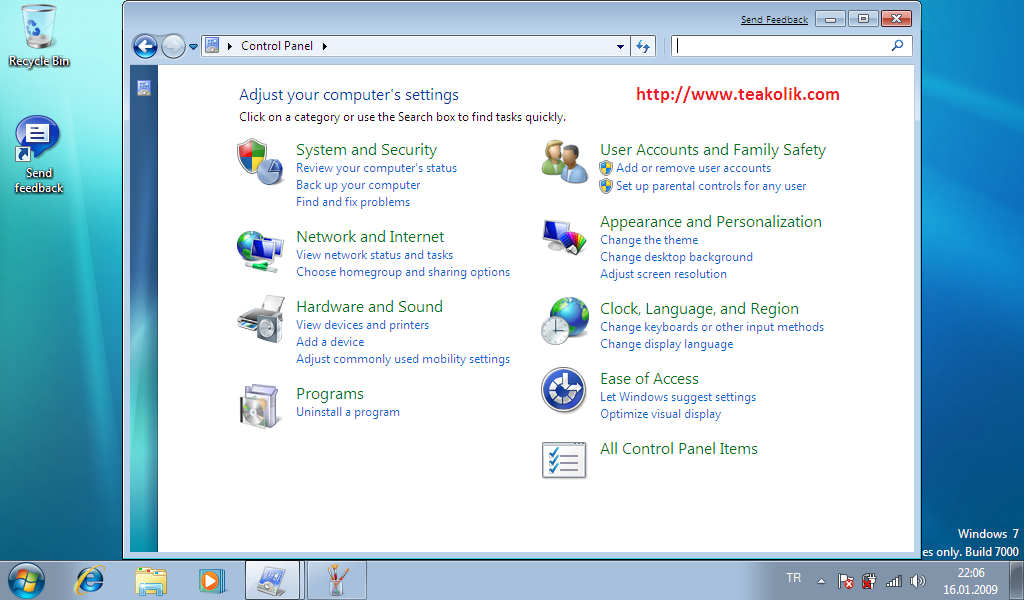The height and width of the screenshot is (600, 1024).
Task: Open the recent pages dropdown arrow
Action: pos(193,47)
